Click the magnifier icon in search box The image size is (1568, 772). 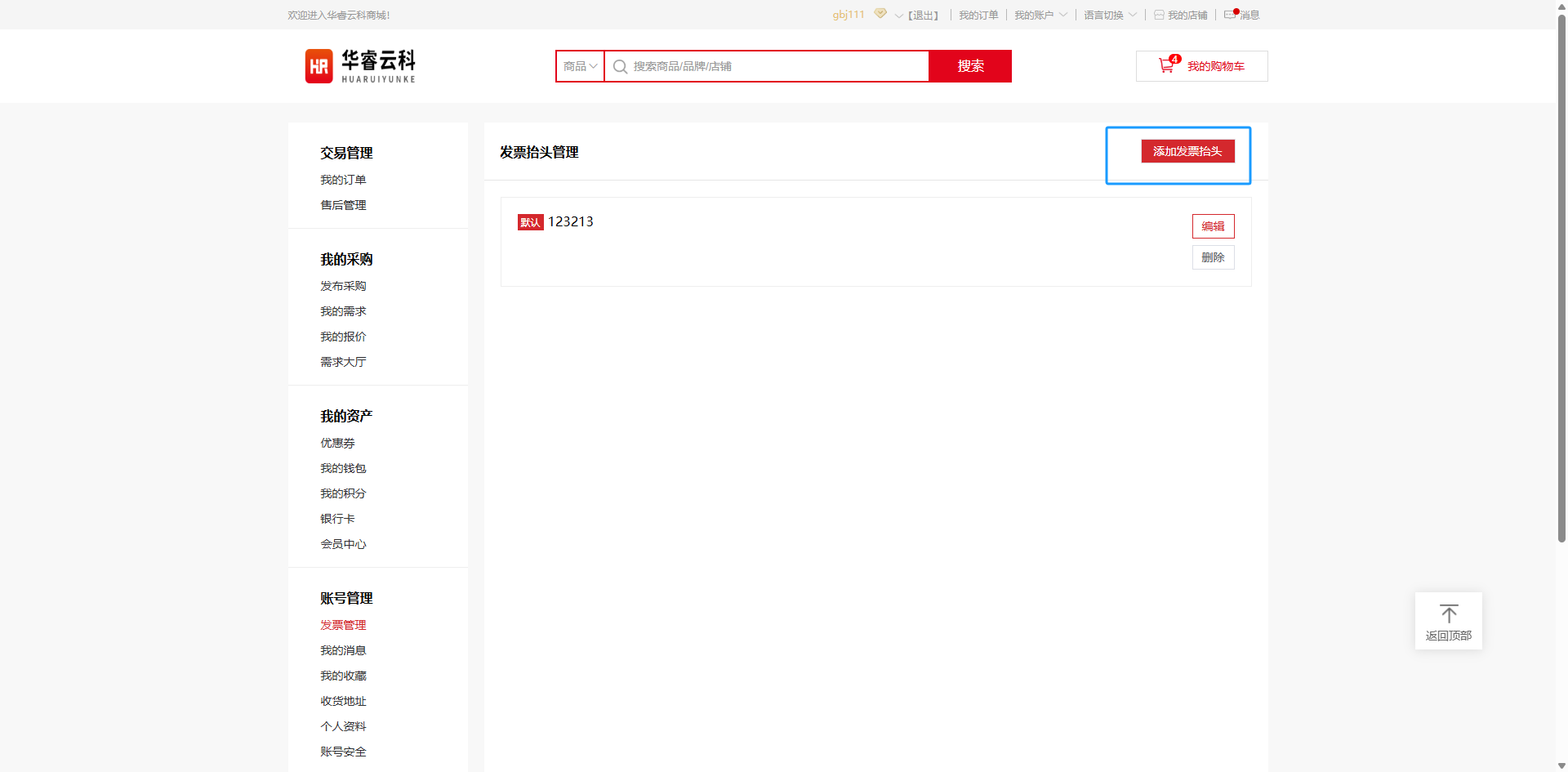621,67
